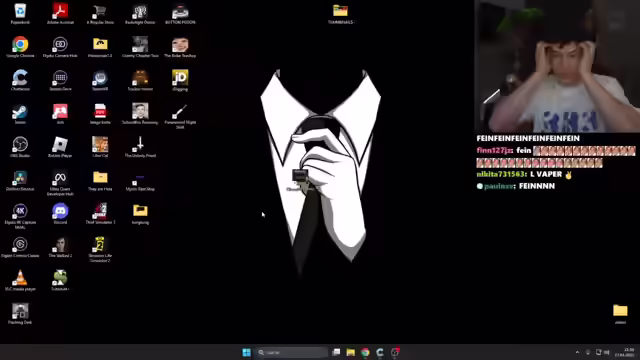Switch to Google Chrome on the taskbar

click(365, 352)
